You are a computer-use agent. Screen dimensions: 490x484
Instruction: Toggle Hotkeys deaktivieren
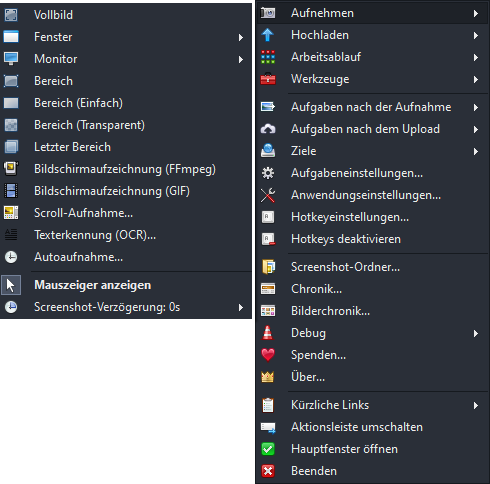tap(372, 239)
